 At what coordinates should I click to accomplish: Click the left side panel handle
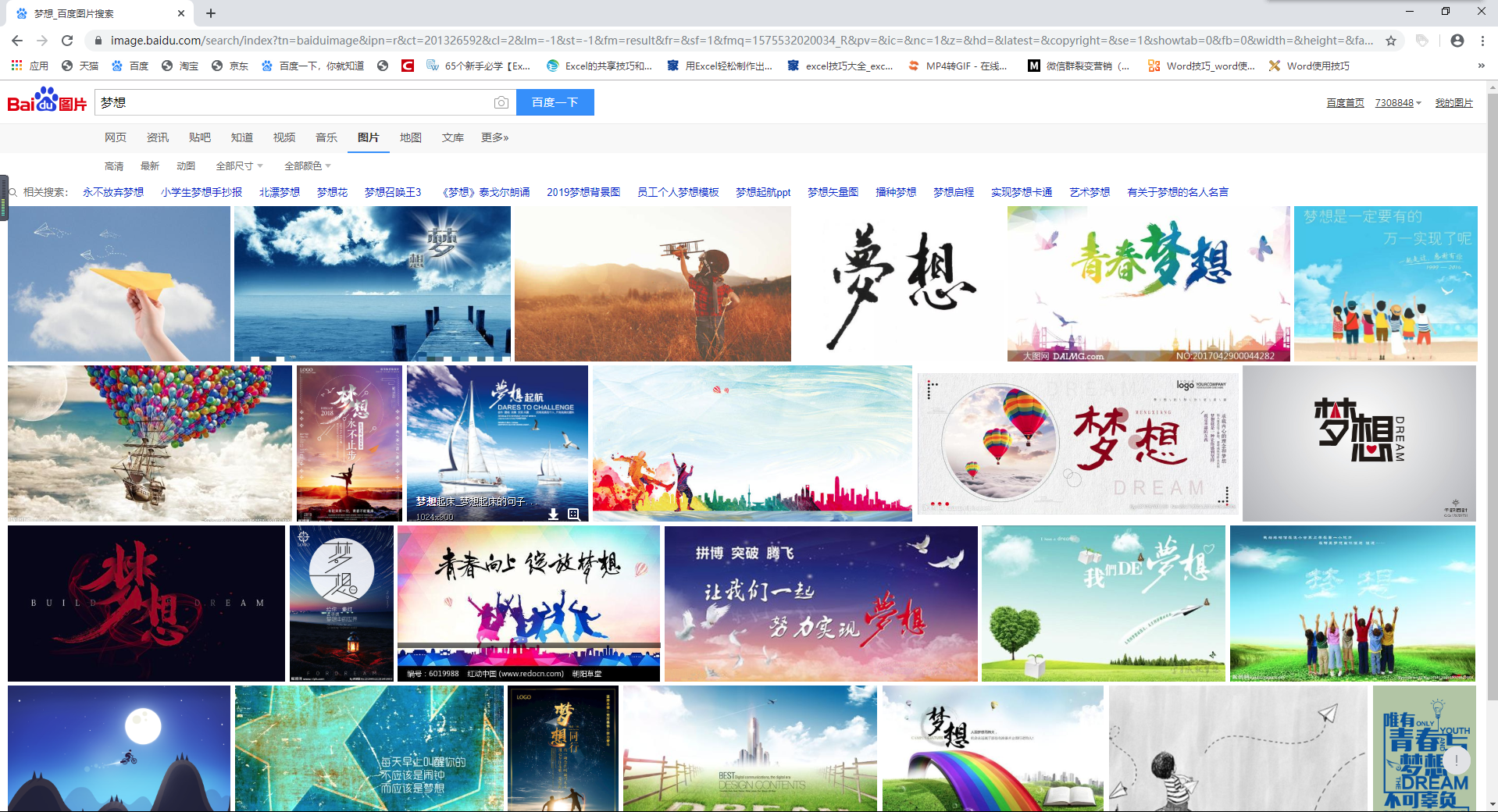point(4,198)
